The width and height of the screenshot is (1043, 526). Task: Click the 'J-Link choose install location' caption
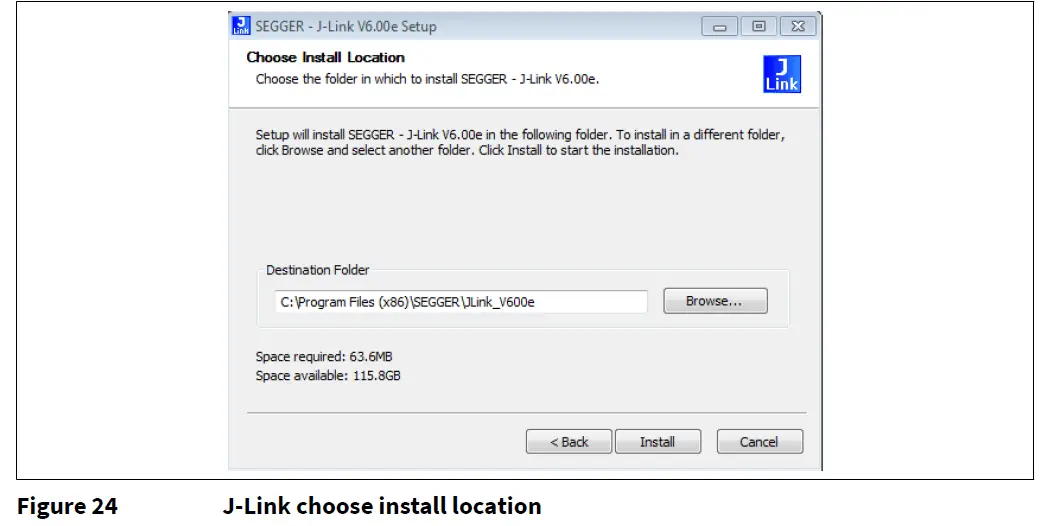[382, 506]
